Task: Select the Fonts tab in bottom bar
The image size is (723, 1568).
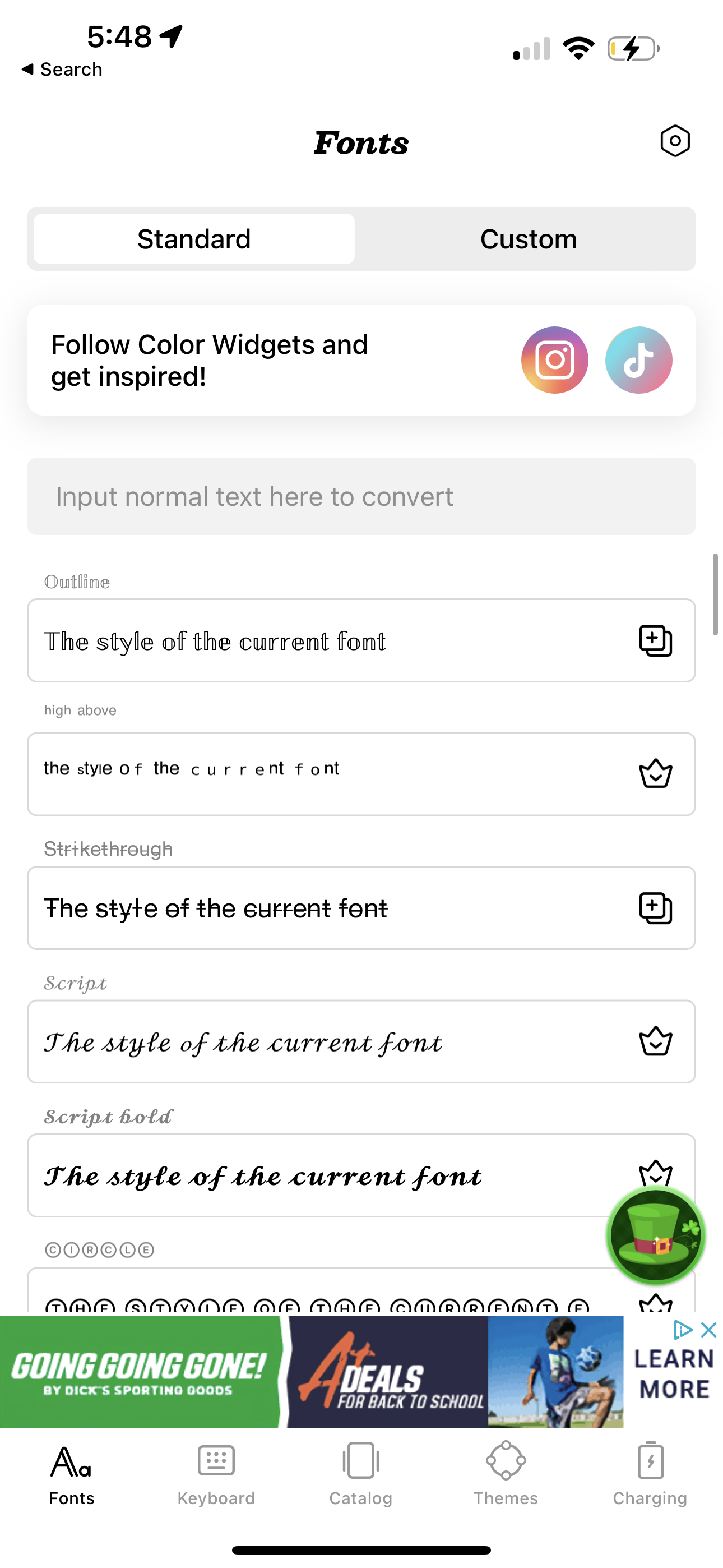Action: point(72,1474)
